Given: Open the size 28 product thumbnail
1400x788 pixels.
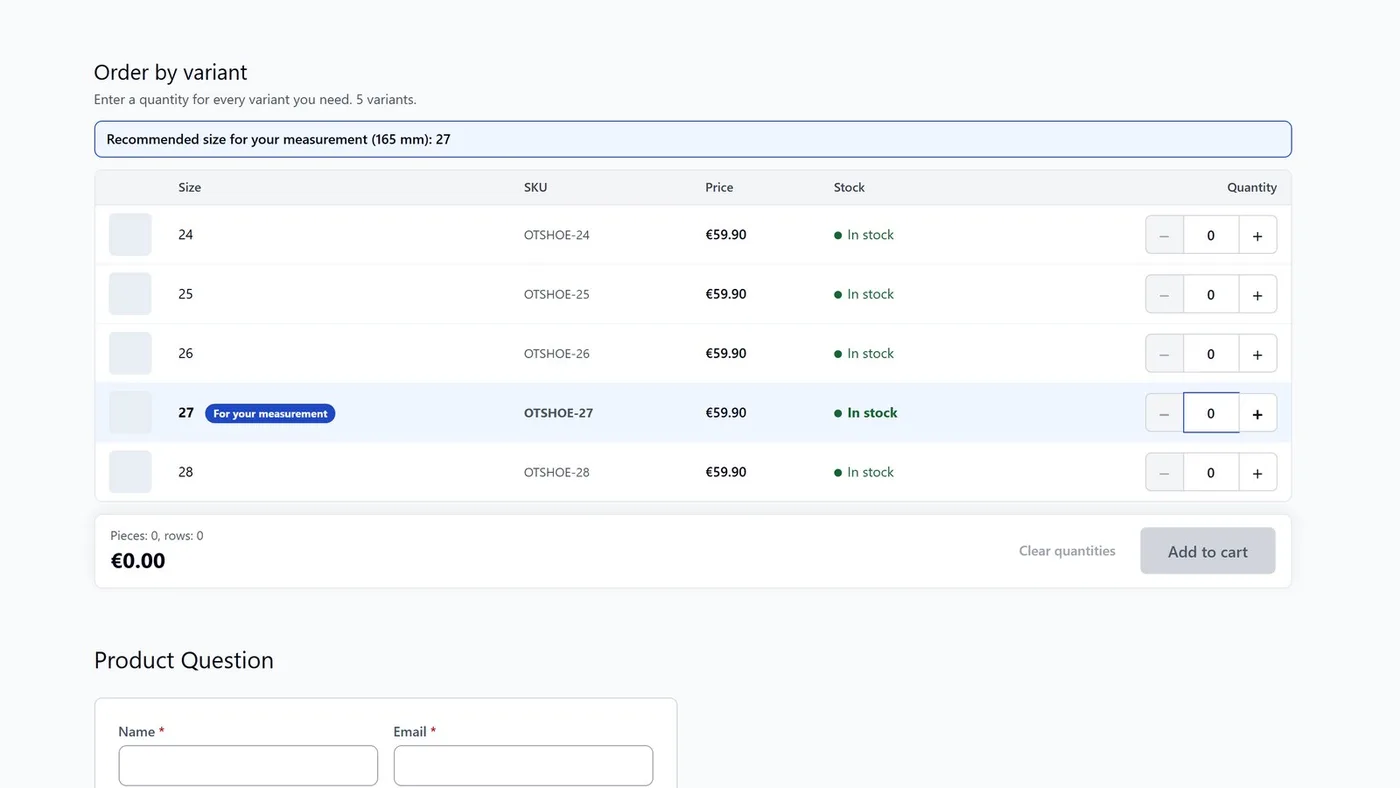Looking at the screenshot, I should pyautogui.click(x=130, y=472).
